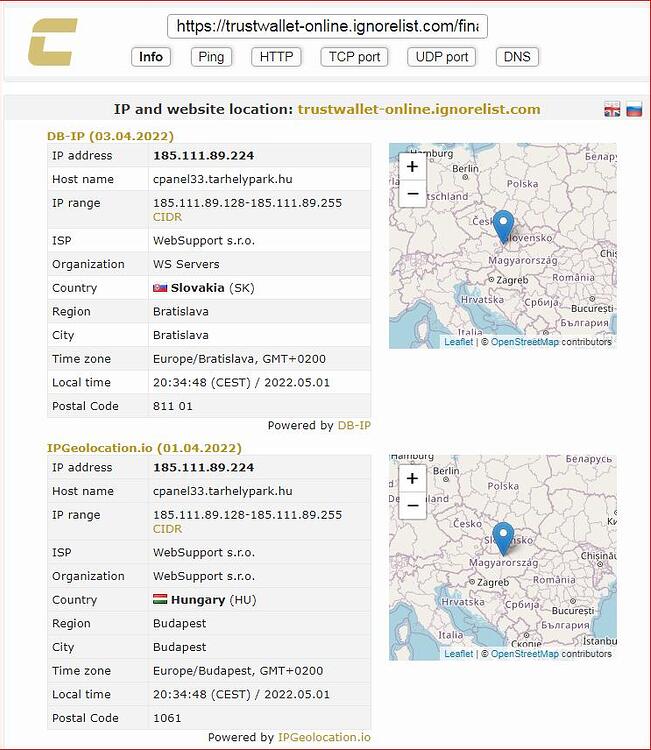Select ISP WebSupport s.r.o. in DB-IP table

pyautogui.click(x=204, y=241)
